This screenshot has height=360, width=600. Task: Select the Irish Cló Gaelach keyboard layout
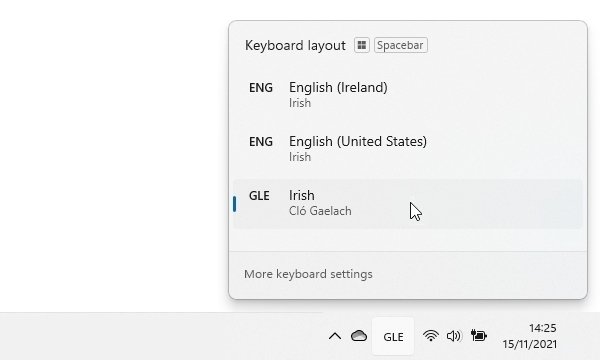pos(408,204)
